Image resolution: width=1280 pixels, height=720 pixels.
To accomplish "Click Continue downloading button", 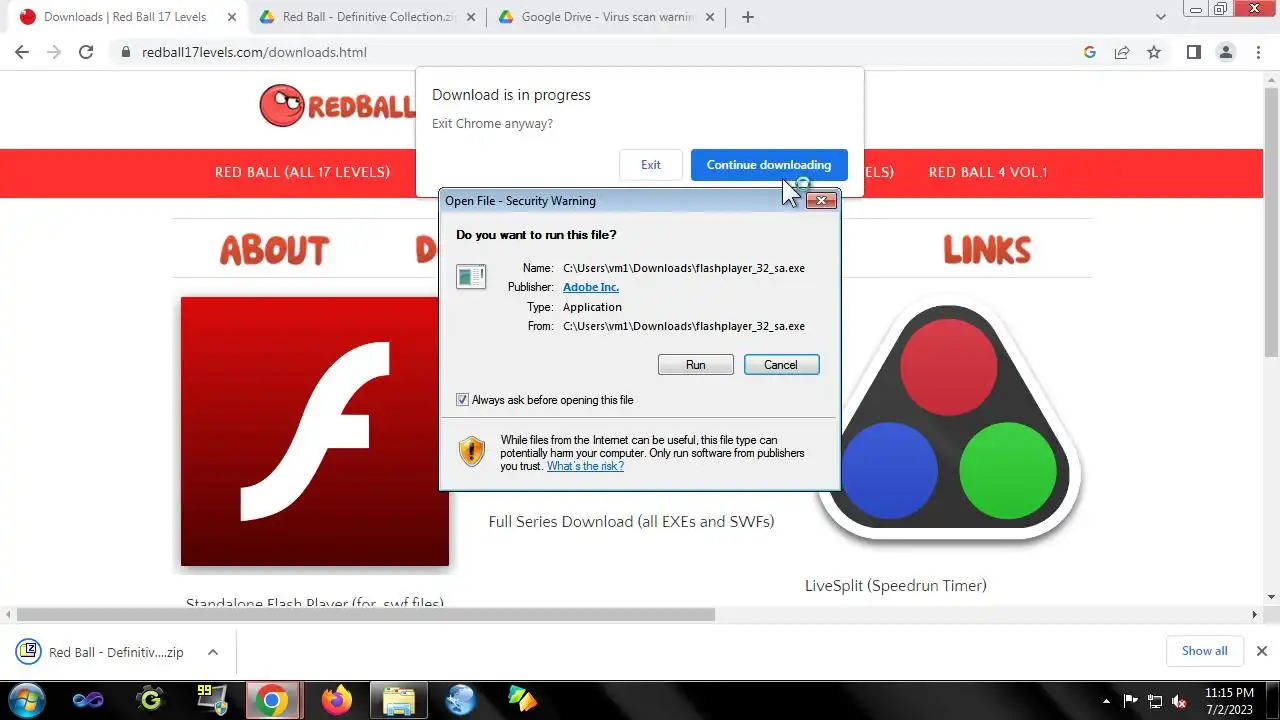I will [769, 165].
